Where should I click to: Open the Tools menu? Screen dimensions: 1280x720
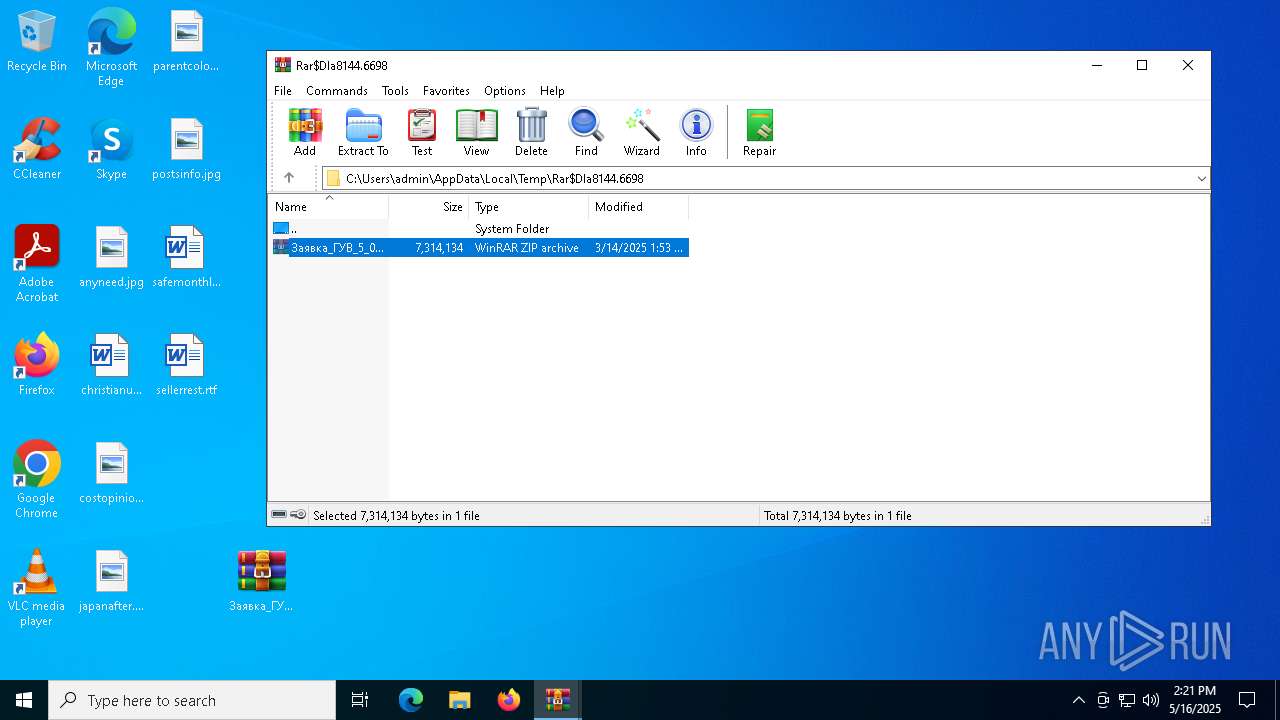click(395, 90)
